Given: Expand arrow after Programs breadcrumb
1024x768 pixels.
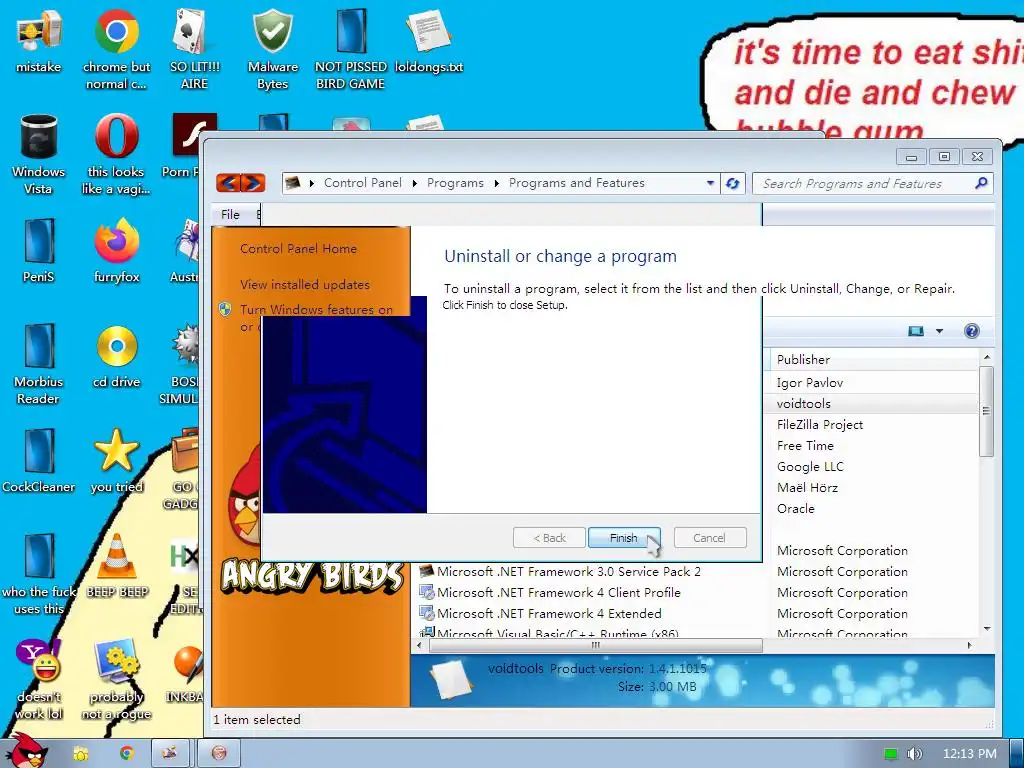Looking at the screenshot, I should [496, 184].
